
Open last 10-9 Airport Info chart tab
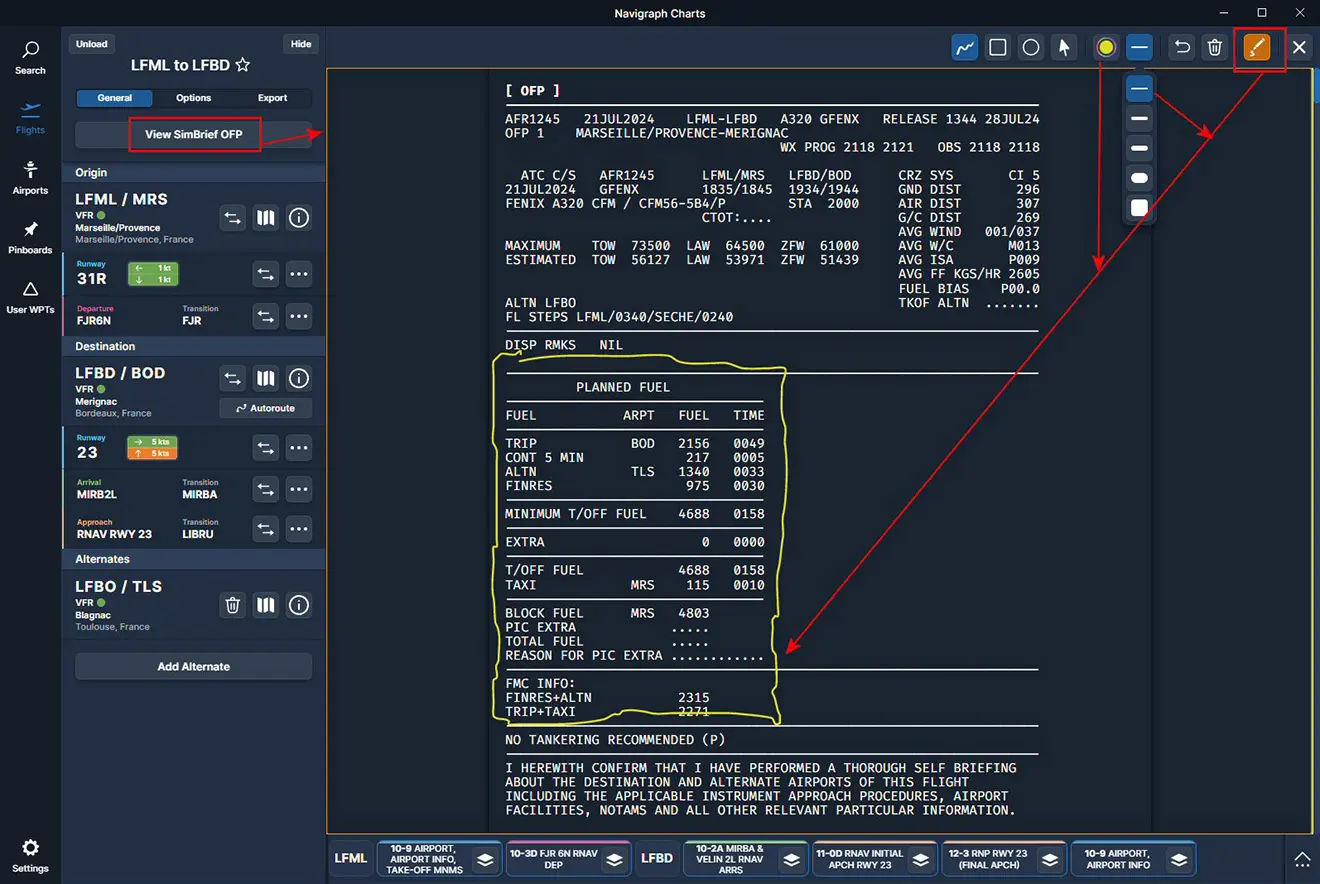1133,859
